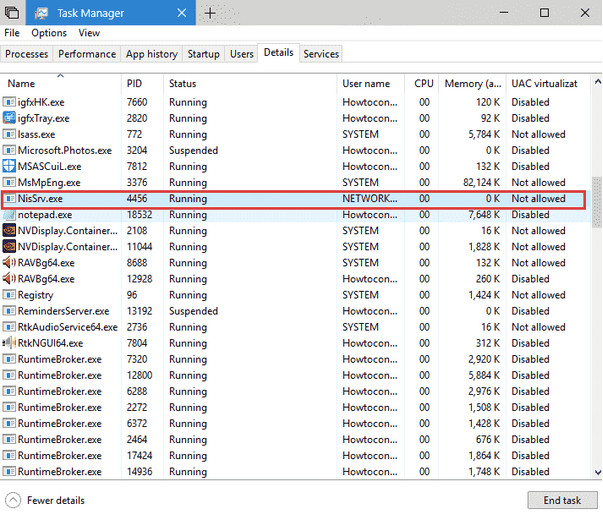Click the window group icon at top-left
Image resolution: width=603 pixels, height=516 pixels.
pyautogui.click(x=12, y=13)
